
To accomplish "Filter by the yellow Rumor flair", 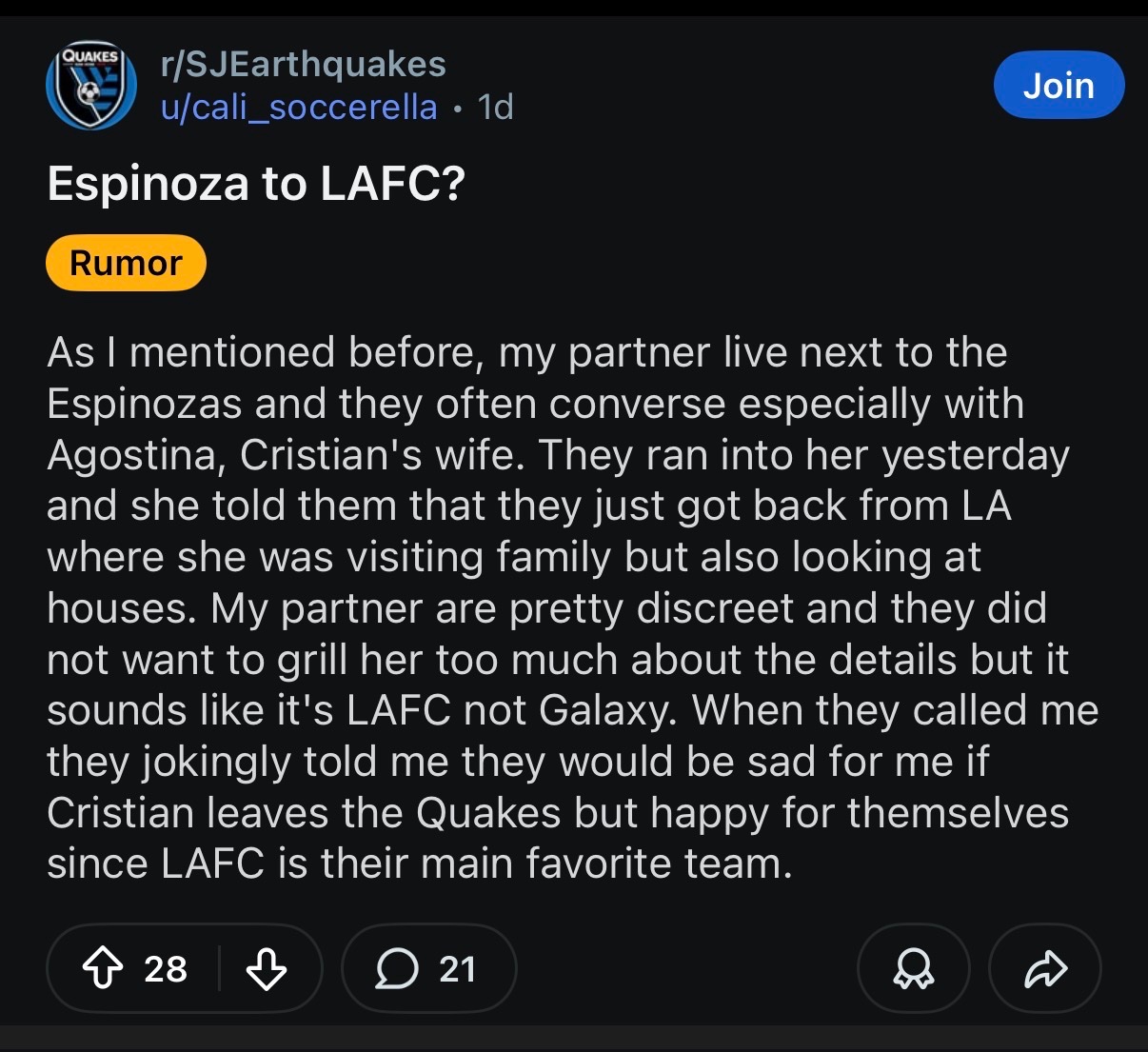I will [126, 263].
